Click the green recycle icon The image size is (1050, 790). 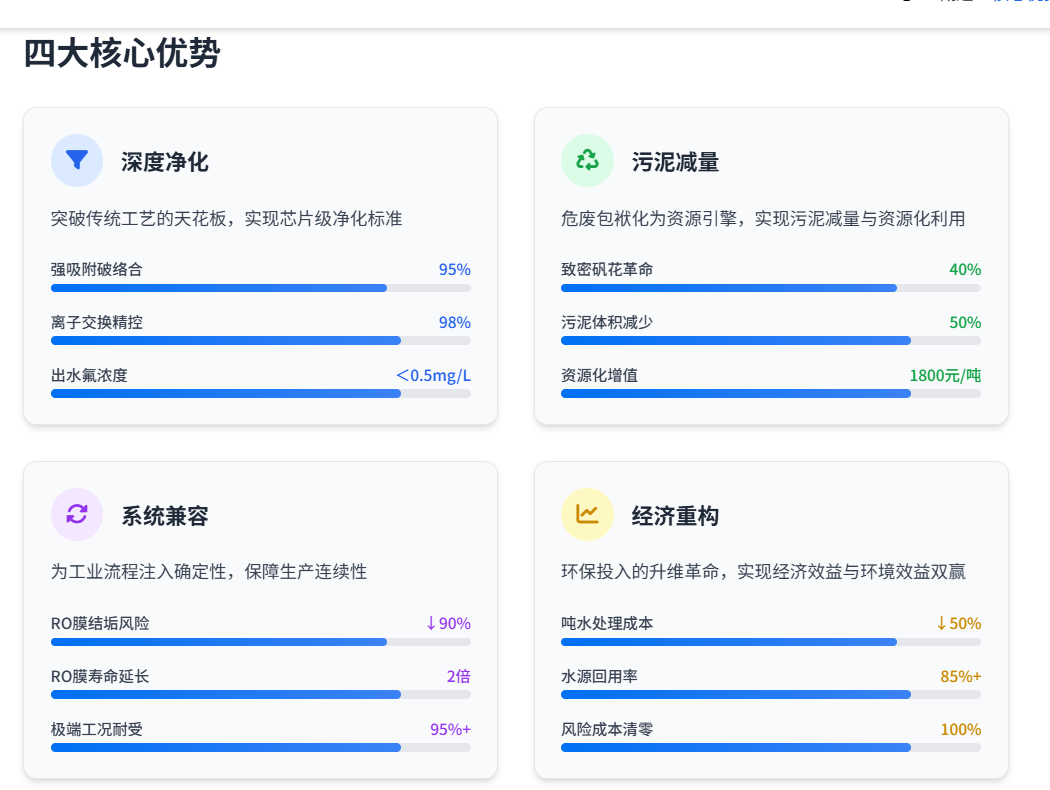[x=587, y=160]
